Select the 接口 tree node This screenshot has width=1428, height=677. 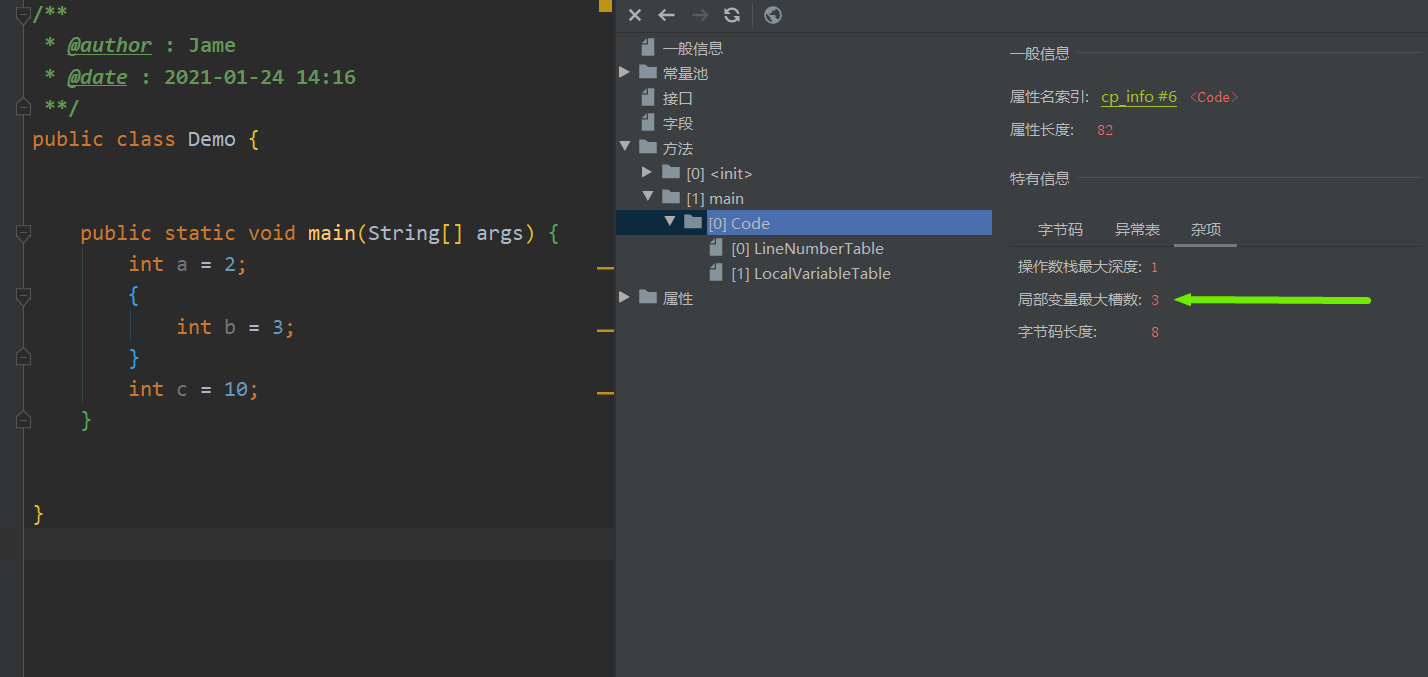677,98
